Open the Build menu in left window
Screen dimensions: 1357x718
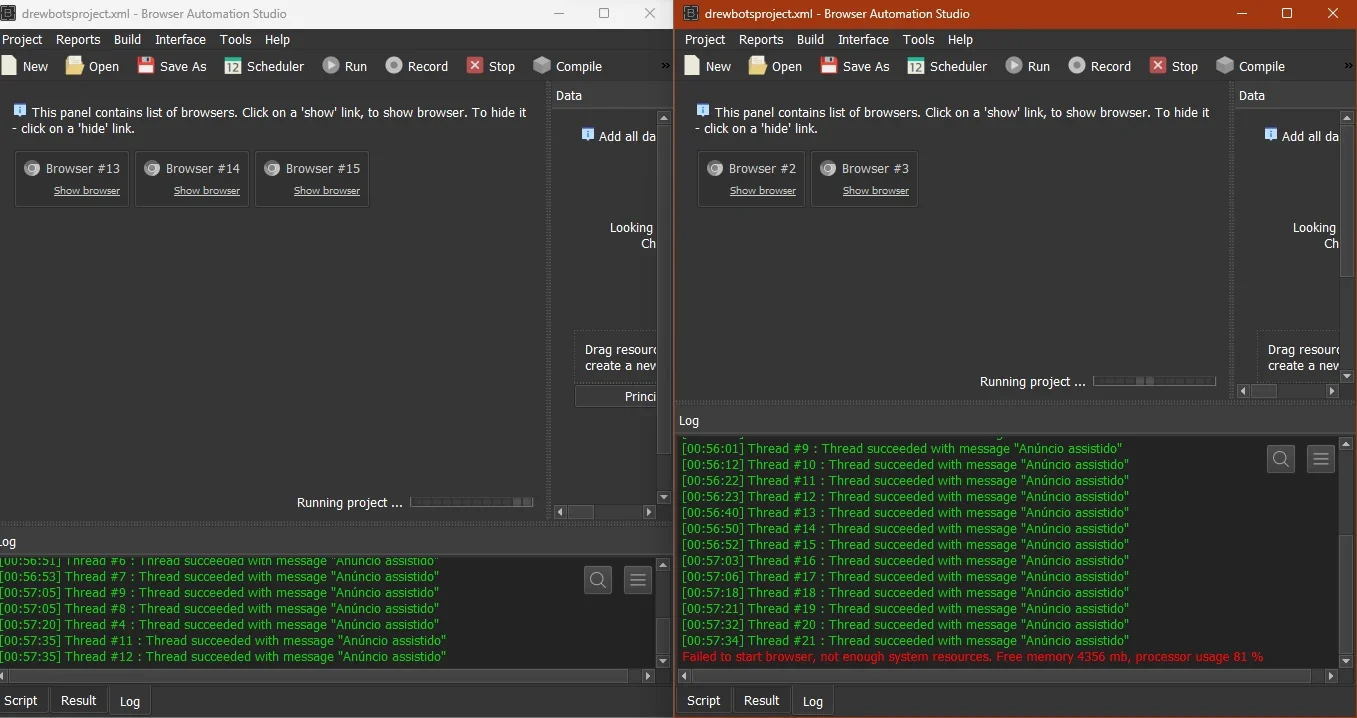pyautogui.click(x=127, y=40)
